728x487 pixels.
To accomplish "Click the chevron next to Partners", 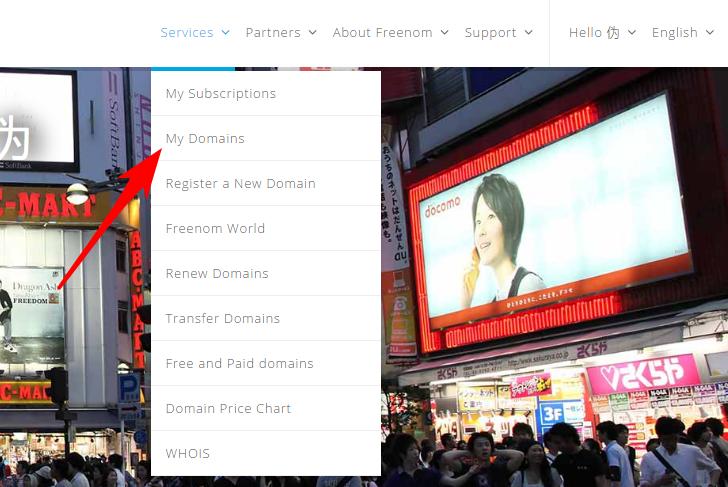I will pos(313,32).
